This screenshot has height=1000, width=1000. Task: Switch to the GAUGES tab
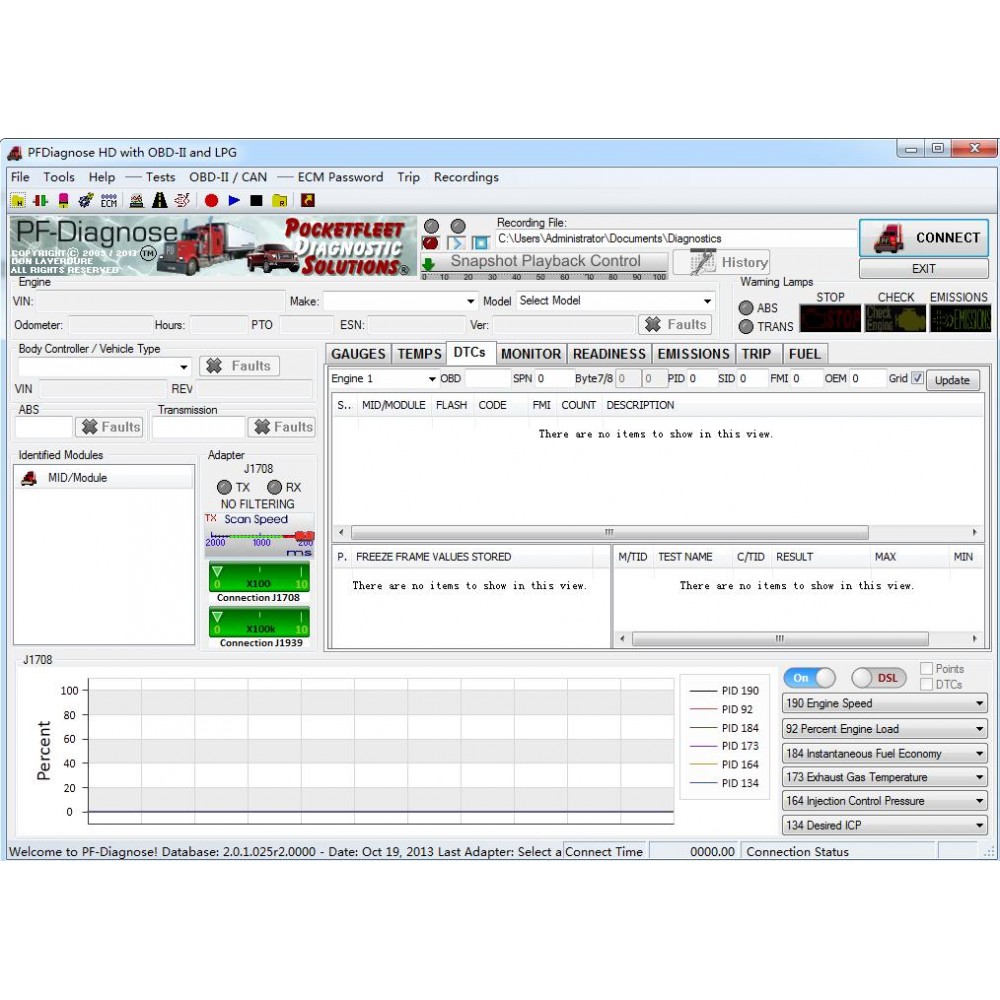coord(358,354)
